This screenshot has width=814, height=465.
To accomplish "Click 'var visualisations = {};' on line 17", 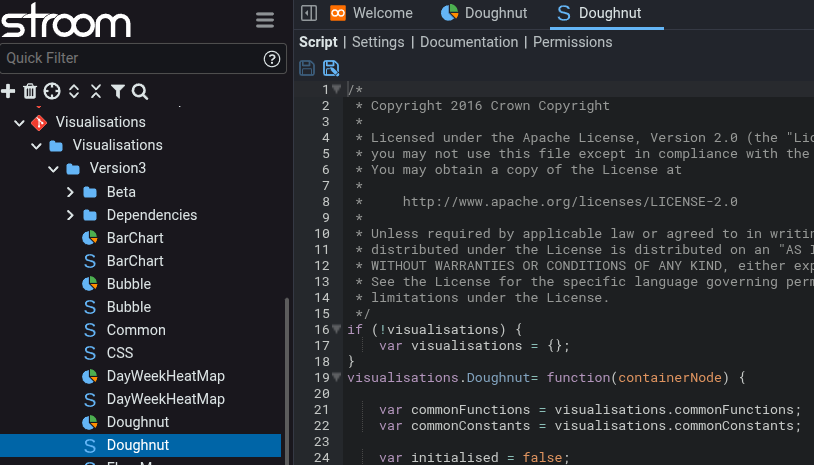I will [x=474, y=346].
